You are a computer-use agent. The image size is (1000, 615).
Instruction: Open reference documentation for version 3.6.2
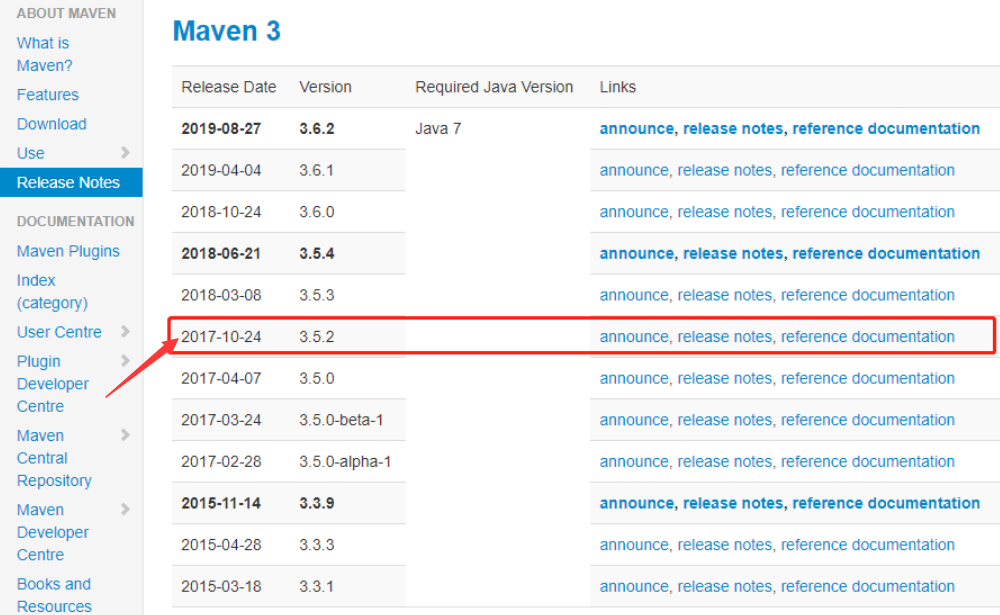tap(886, 128)
